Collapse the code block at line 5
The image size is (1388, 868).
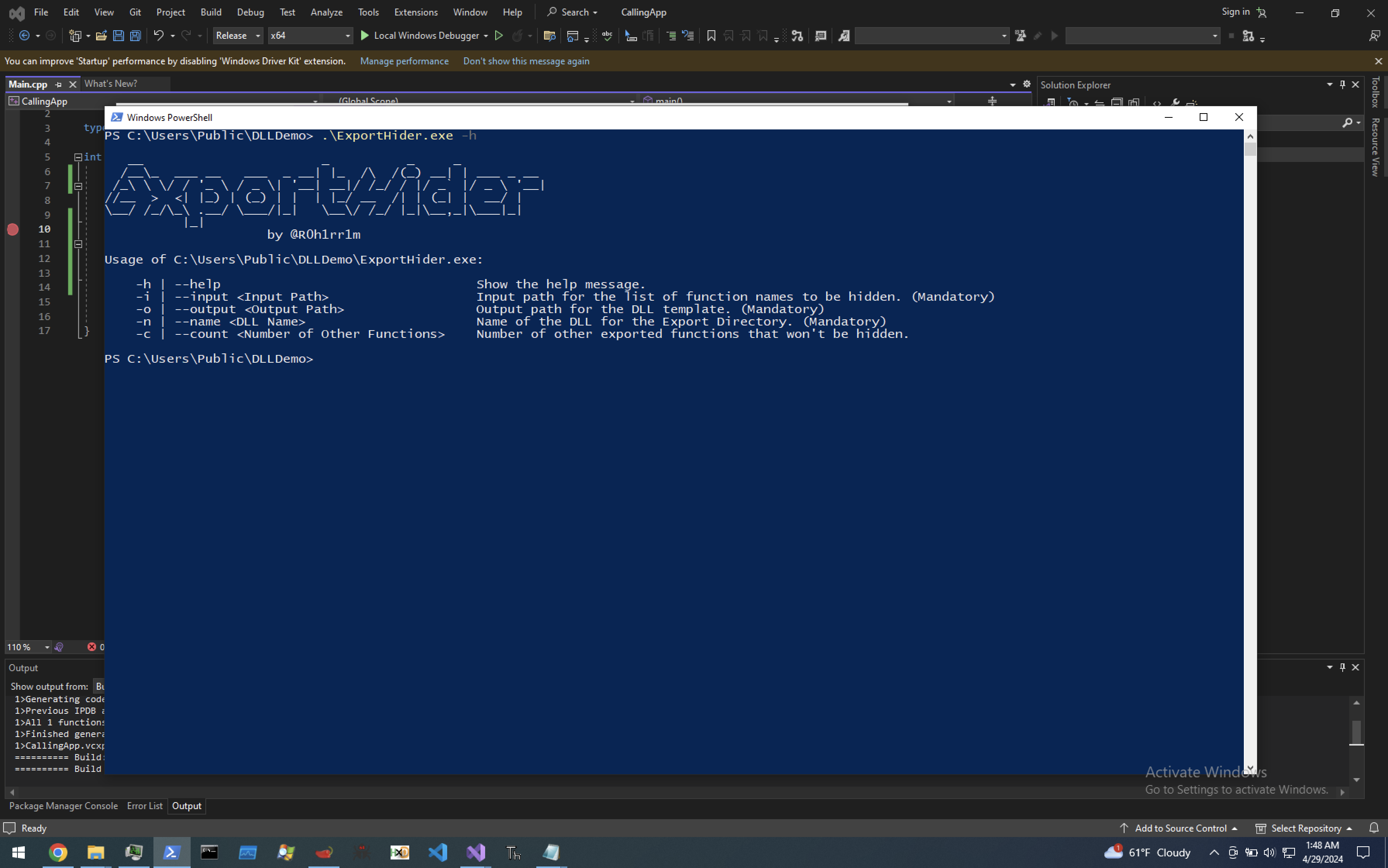pyautogui.click(x=78, y=157)
